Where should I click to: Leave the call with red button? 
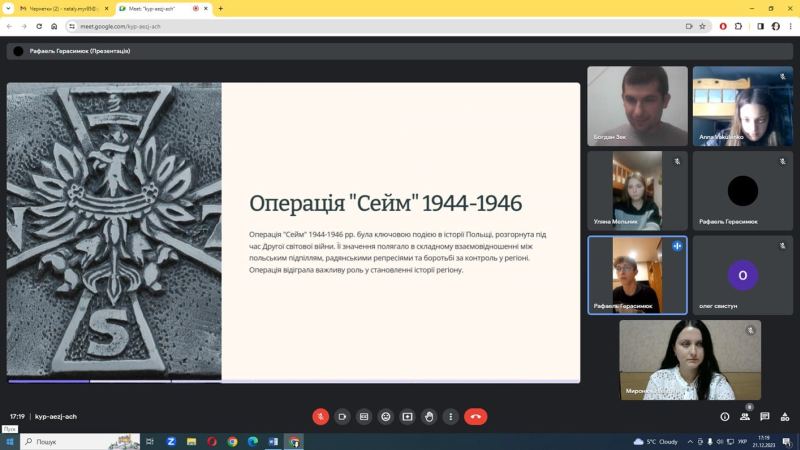[x=476, y=416]
